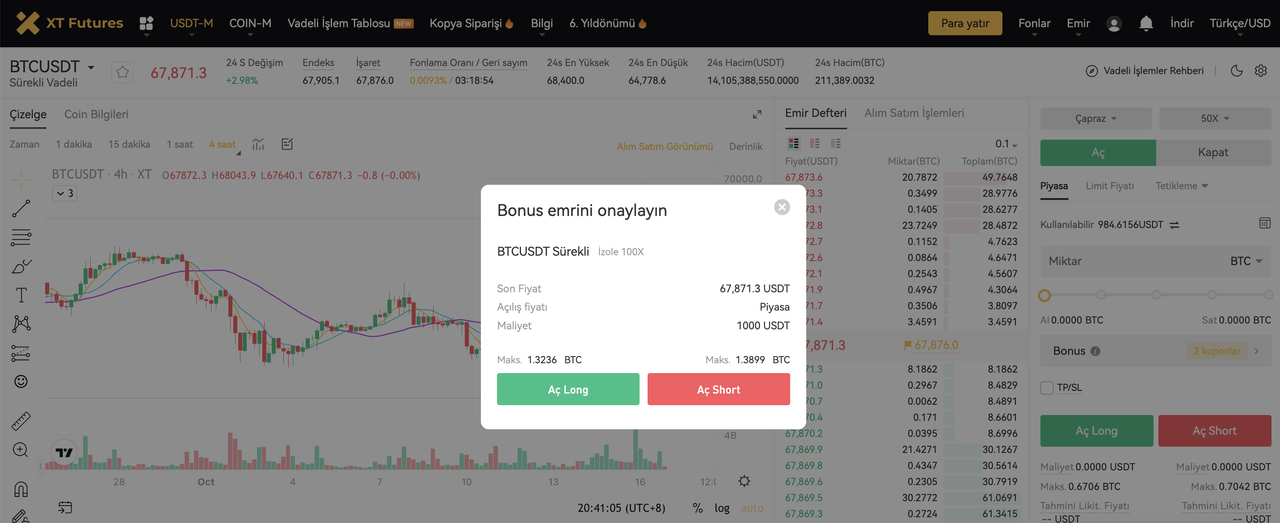Open settings gear icon in header
The image size is (1280, 523).
1260,71
